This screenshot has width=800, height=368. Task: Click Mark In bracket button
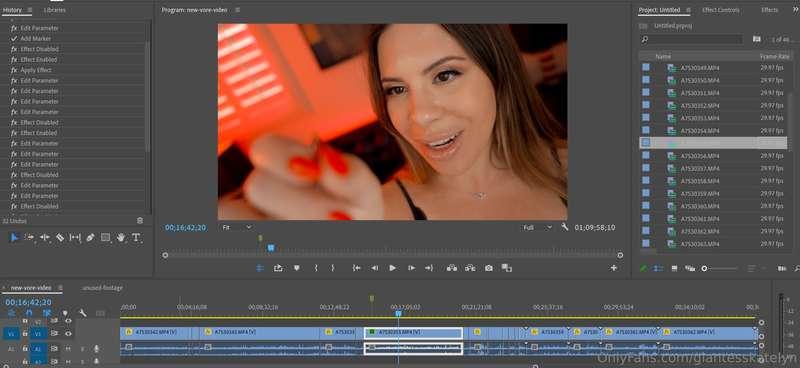coord(316,268)
